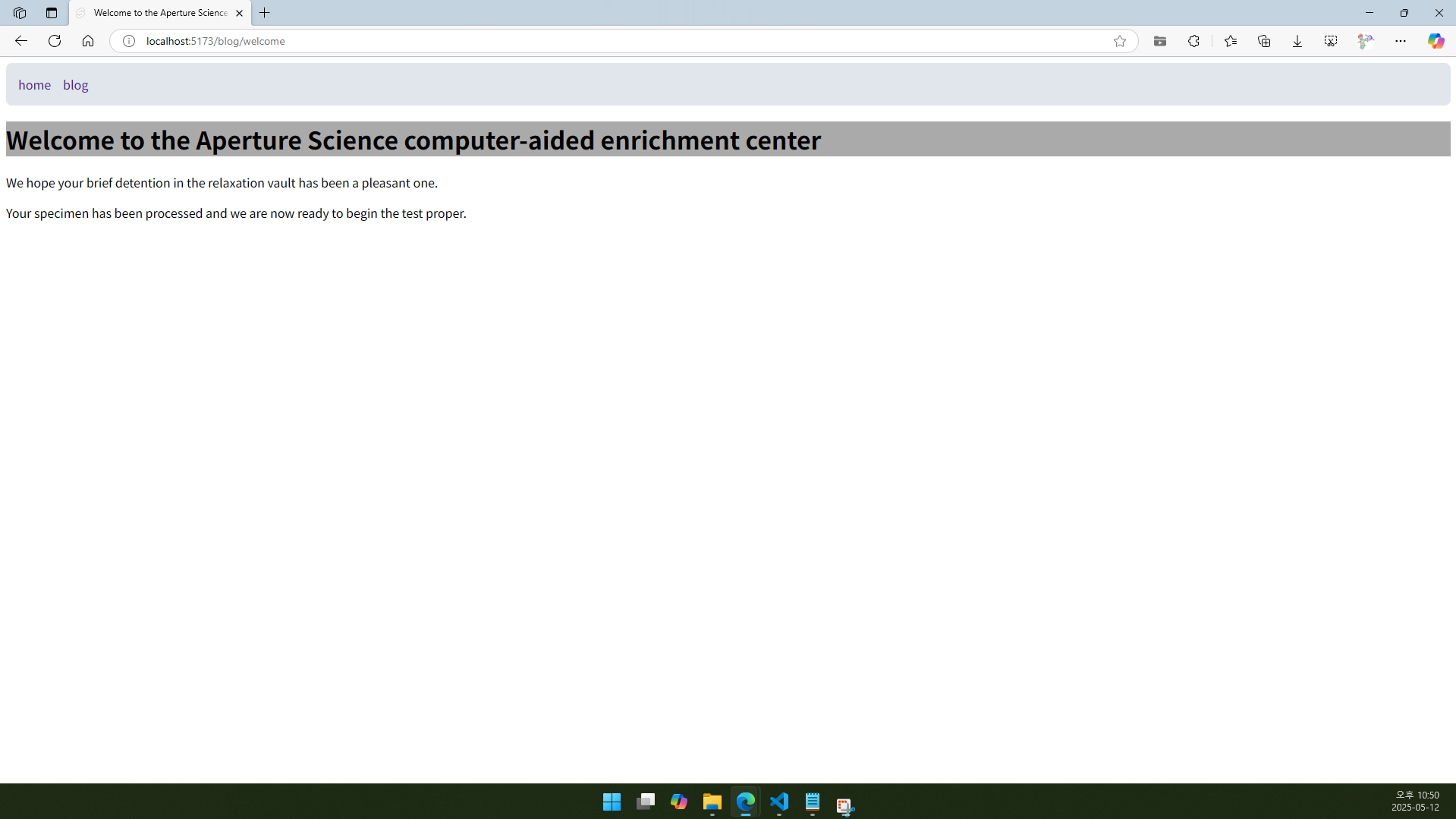1456x819 pixels.
Task: Click the Welcome to the Aperture Science heading
Action: click(x=414, y=140)
